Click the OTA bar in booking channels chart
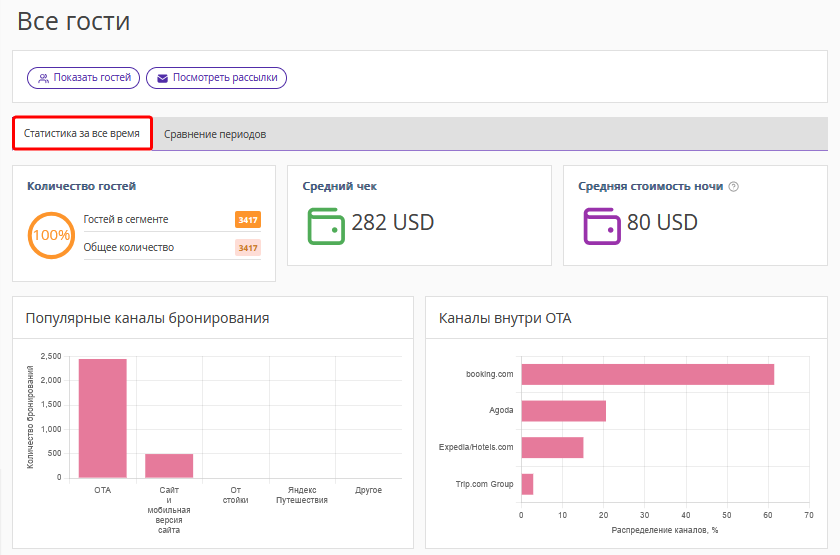 point(103,418)
